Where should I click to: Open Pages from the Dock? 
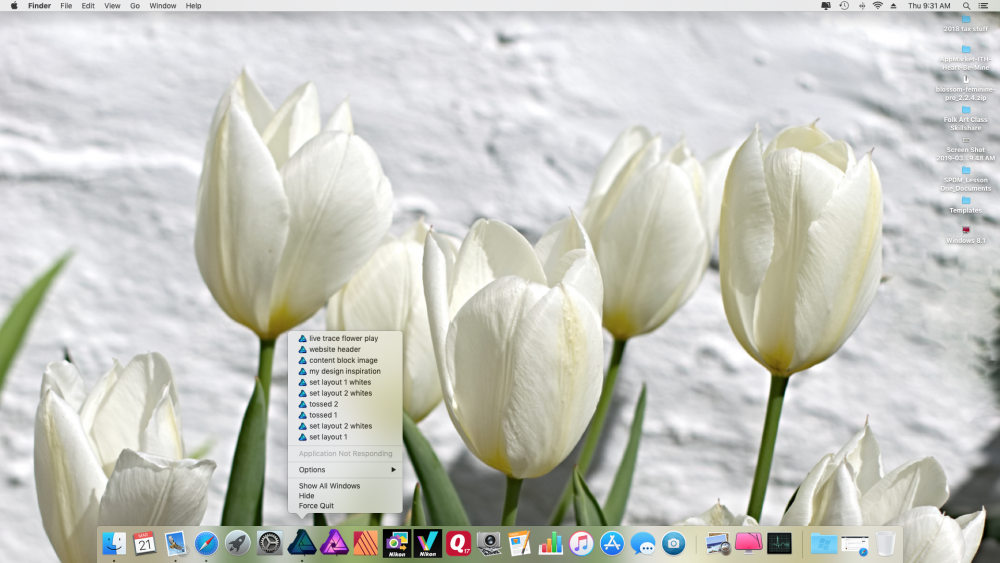click(x=520, y=544)
